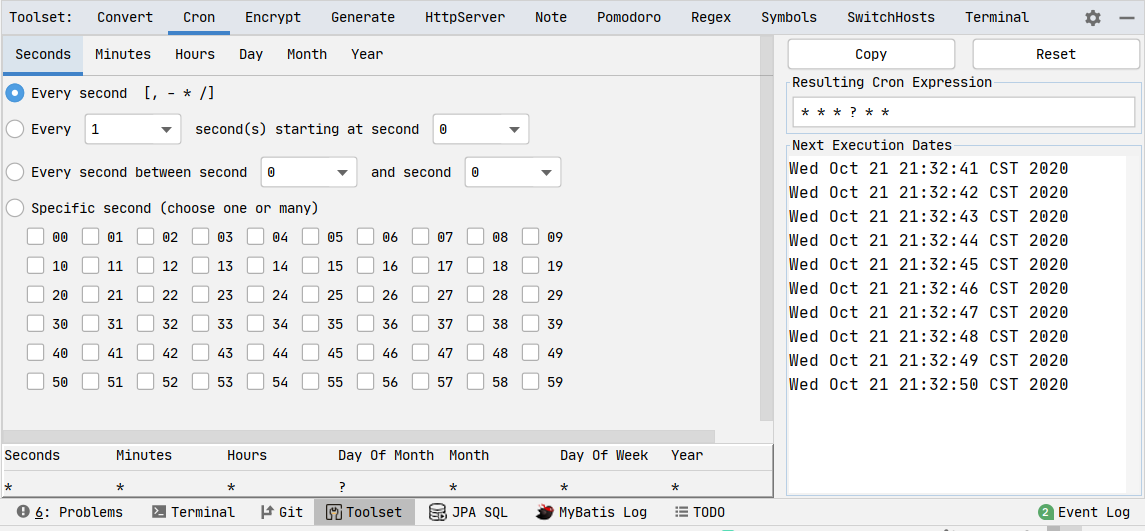Check the 22 second checkbox
Viewport: 1145px width, 531px height.
click(146, 295)
